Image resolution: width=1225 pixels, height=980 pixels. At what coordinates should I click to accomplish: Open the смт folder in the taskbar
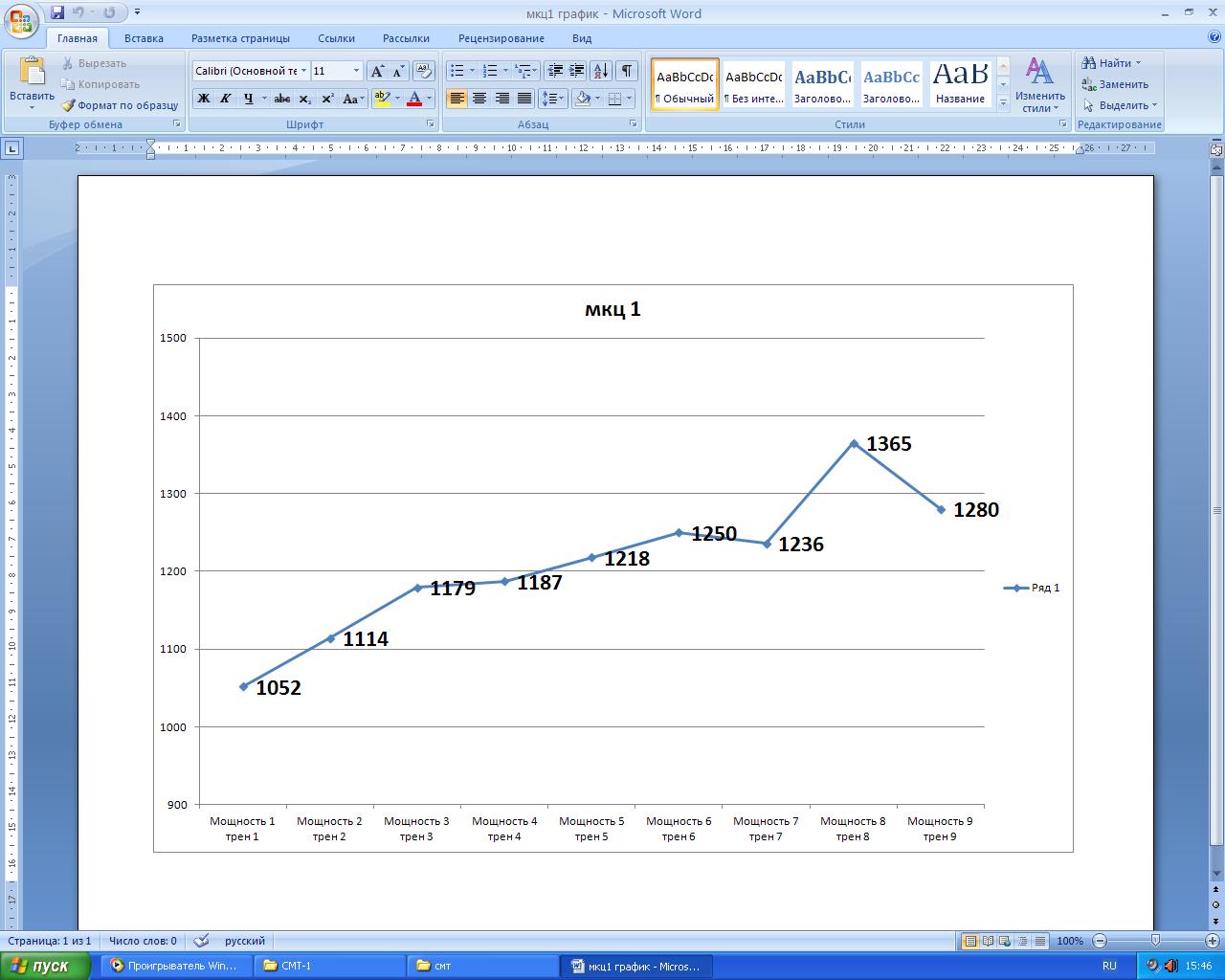pos(482,966)
